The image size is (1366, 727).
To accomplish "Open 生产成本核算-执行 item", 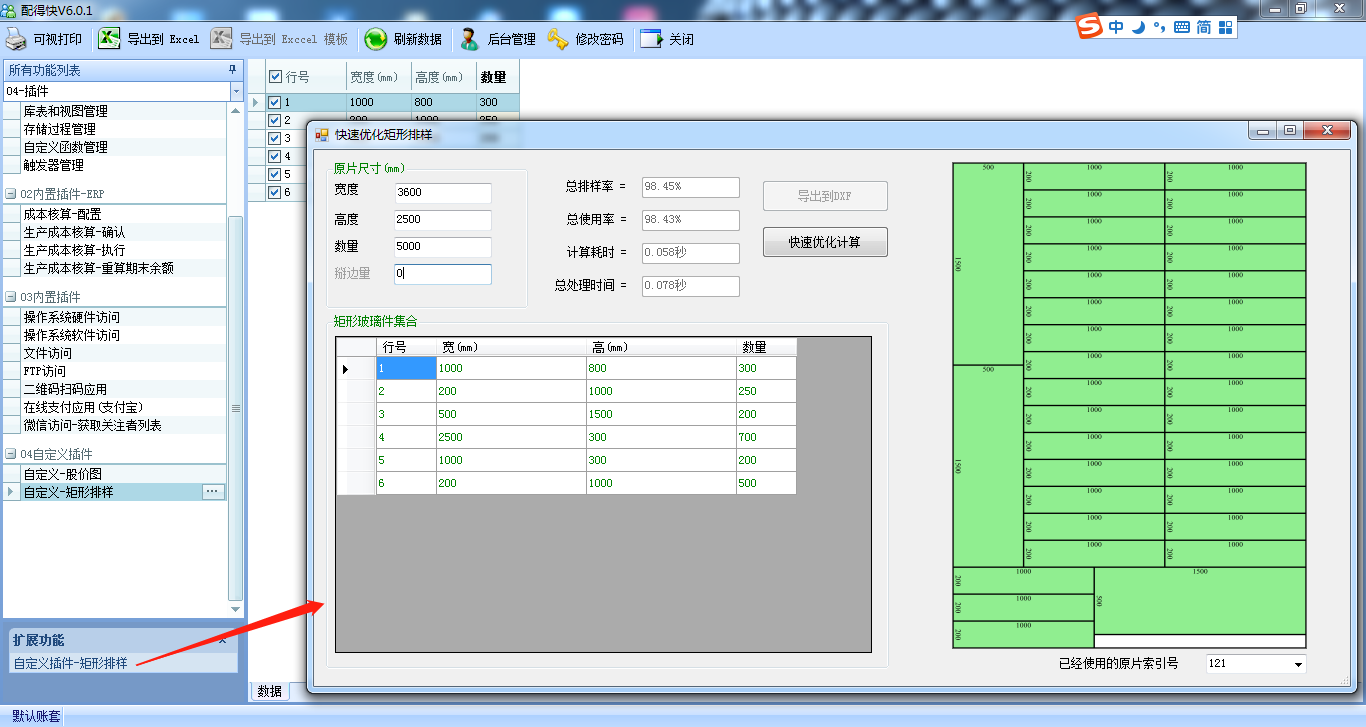I will [x=74, y=250].
